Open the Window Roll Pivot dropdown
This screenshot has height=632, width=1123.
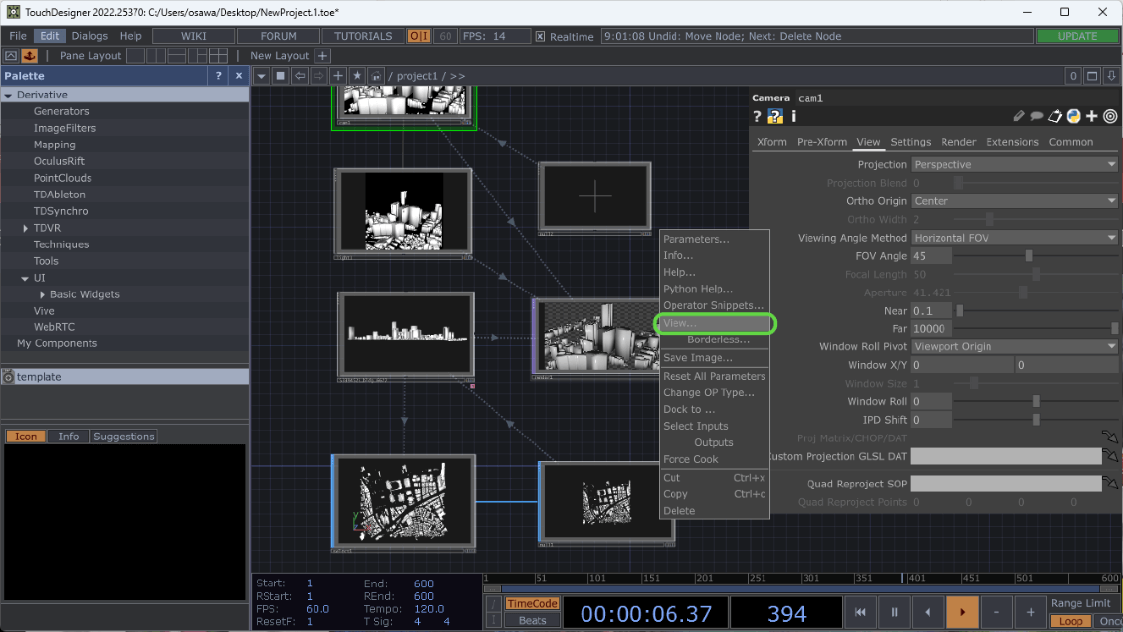pos(1014,346)
